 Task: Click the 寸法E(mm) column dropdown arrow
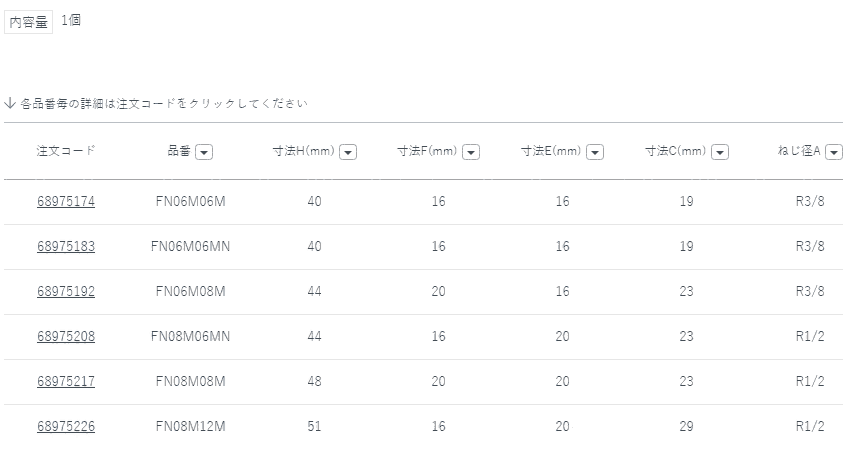[x=594, y=152]
